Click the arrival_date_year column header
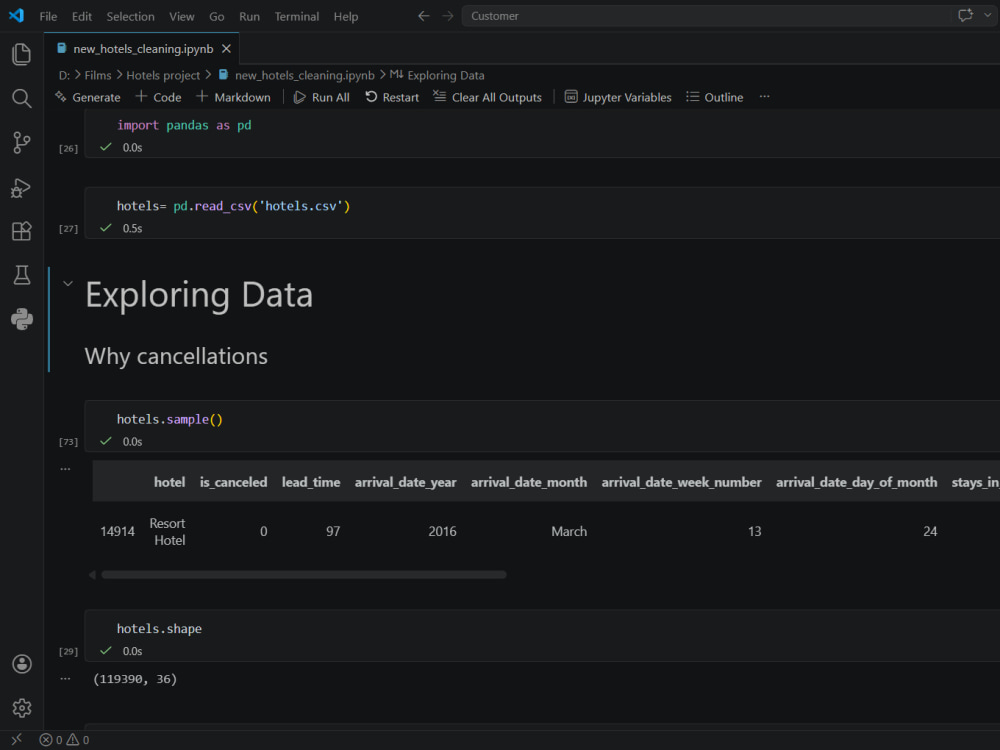1000x750 pixels. coord(406,482)
